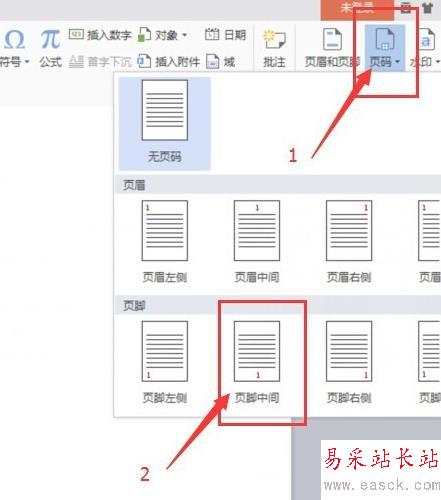The image size is (441, 500).
Task: Open the 对象 object dropdown
Action: 162,35
